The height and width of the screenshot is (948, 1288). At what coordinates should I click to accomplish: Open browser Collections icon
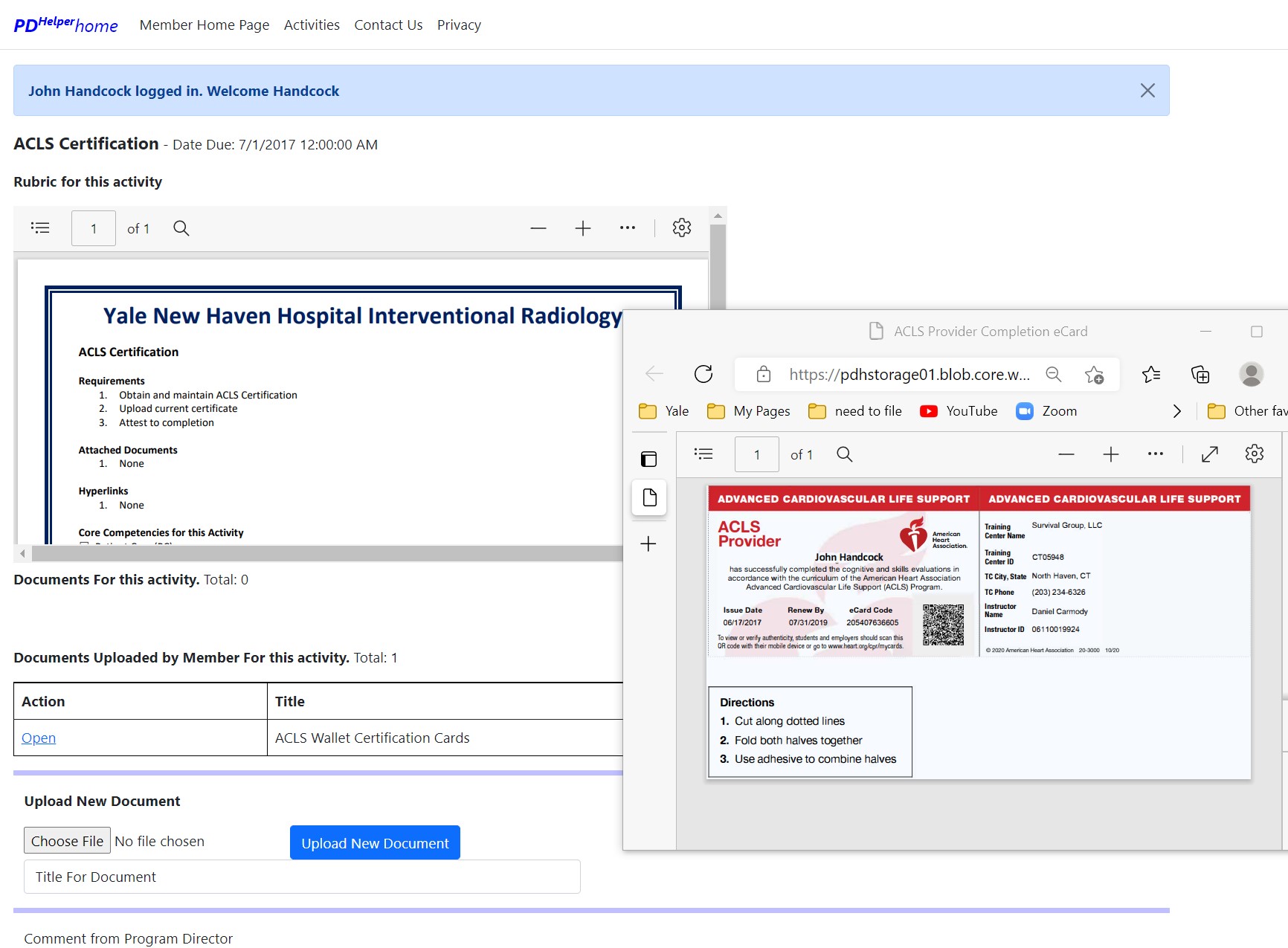1200,374
